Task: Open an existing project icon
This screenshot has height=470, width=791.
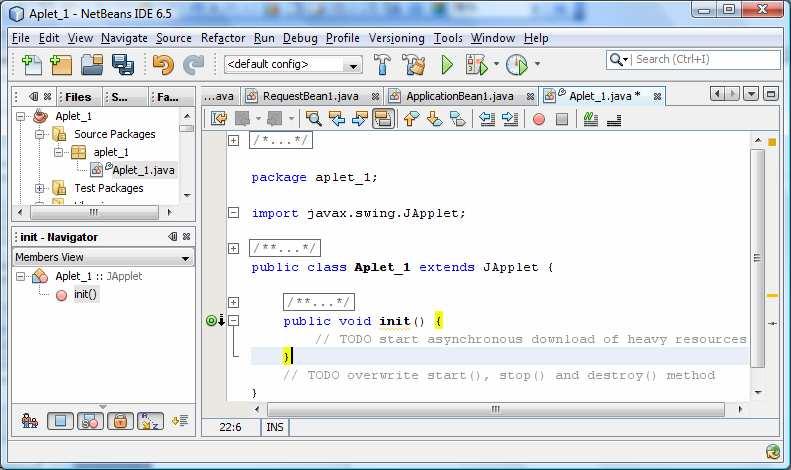Action: (x=92, y=65)
